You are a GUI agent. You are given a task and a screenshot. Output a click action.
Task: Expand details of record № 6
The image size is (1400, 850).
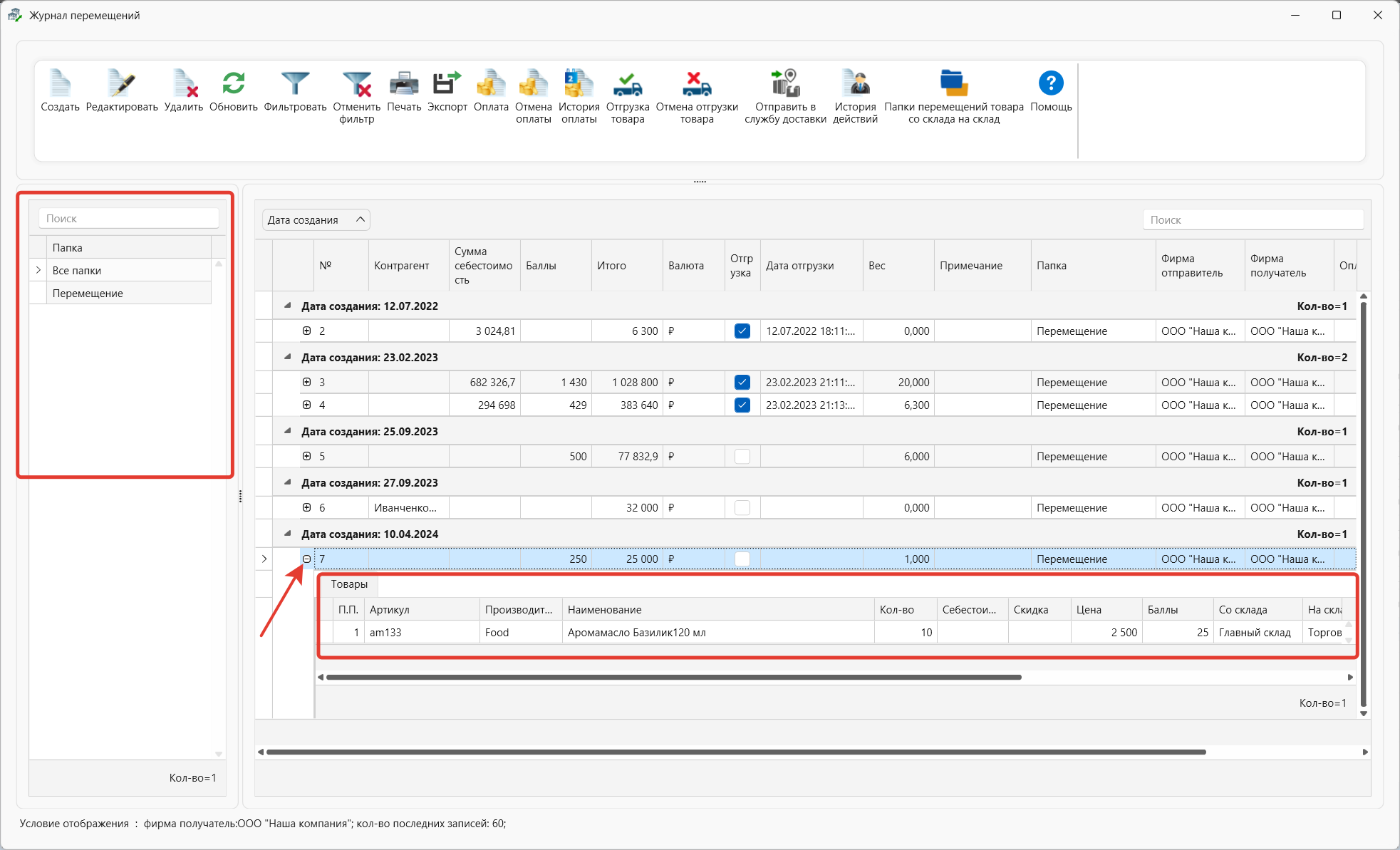click(306, 507)
